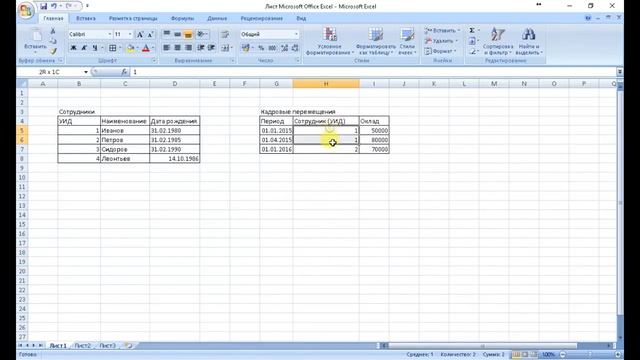Open the font size dropdown

pyautogui.click(x=130, y=34)
